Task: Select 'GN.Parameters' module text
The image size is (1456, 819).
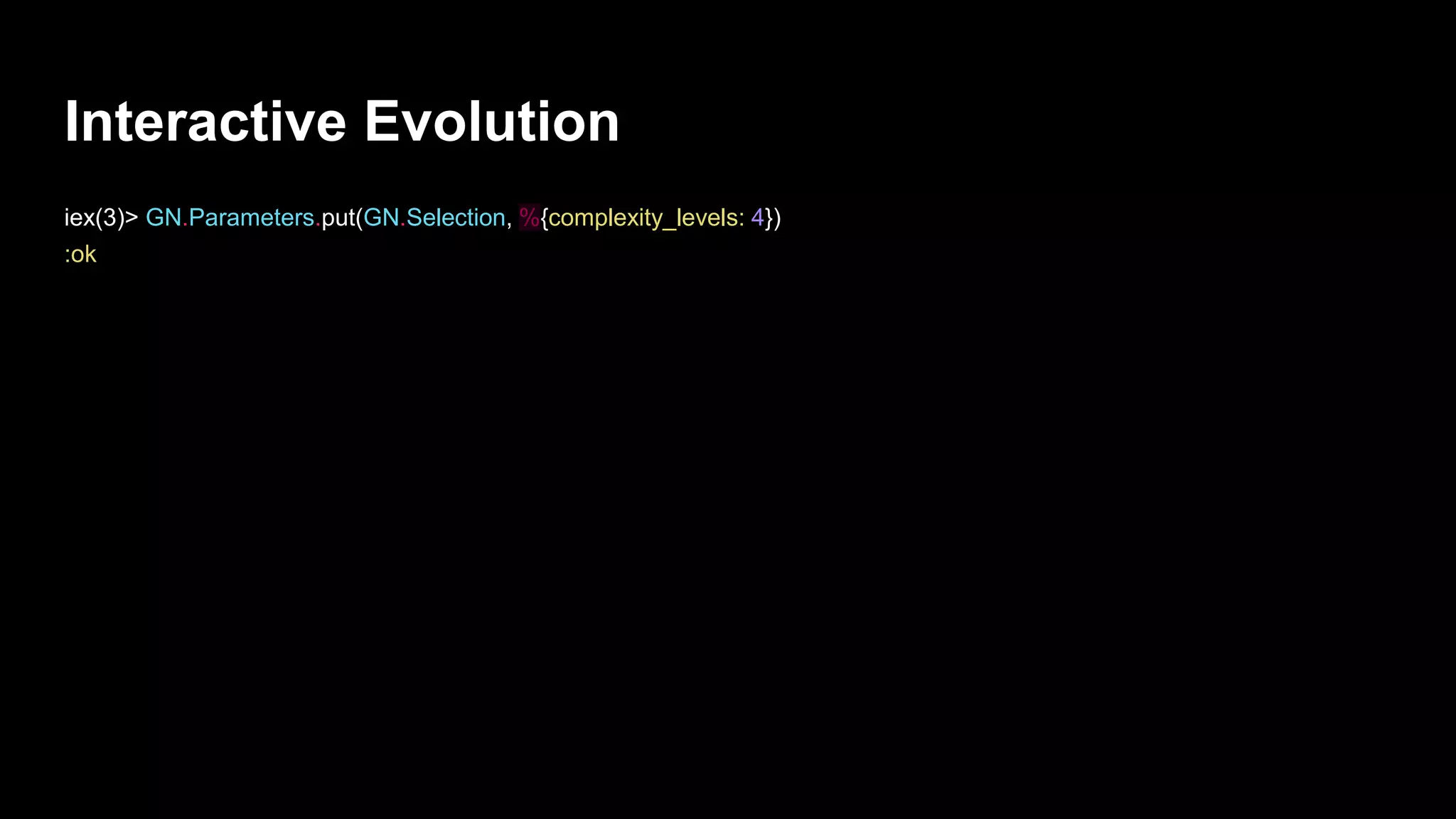Action: coord(230,218)
